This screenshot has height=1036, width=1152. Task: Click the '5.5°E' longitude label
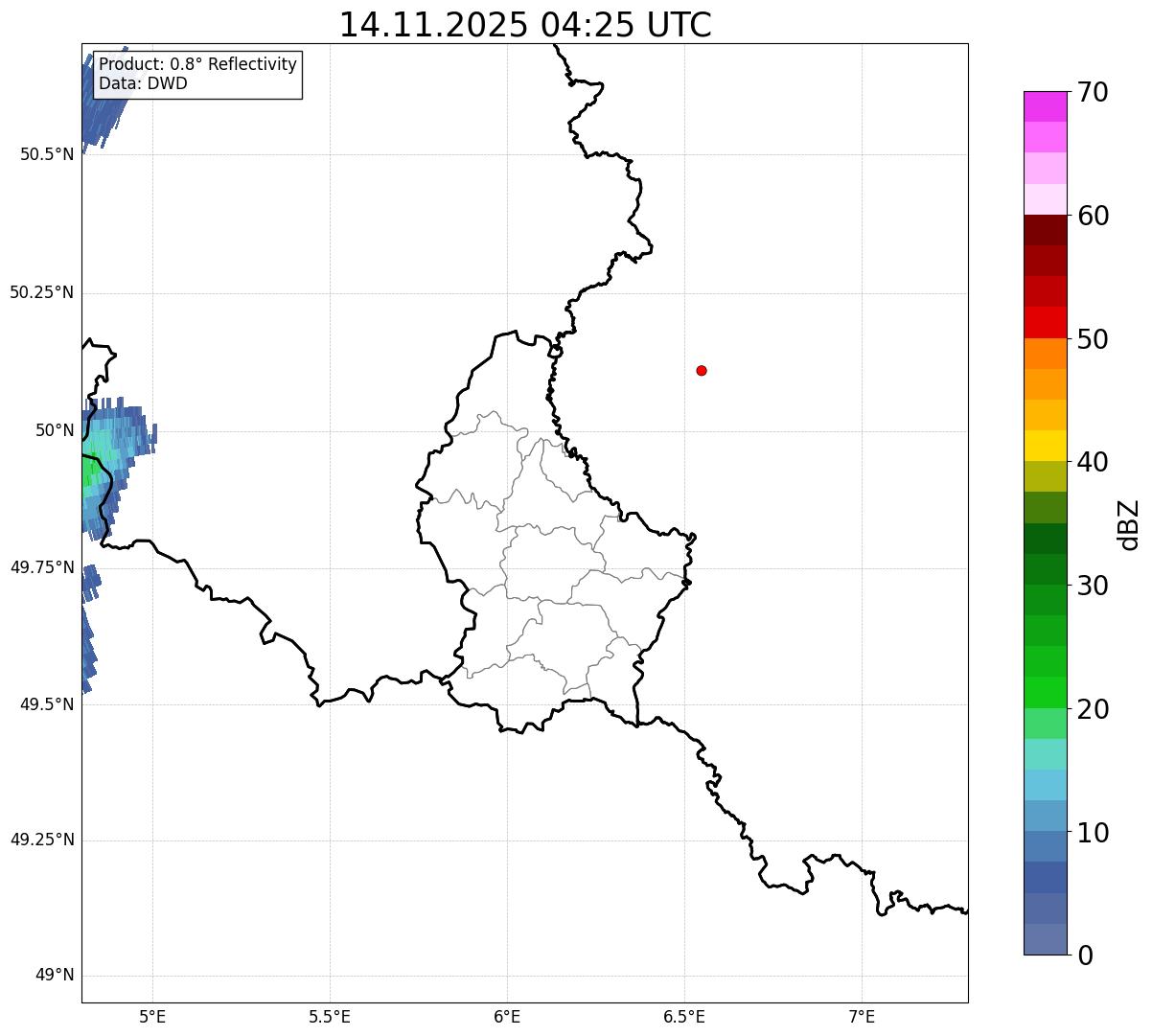pos(330,1016)
